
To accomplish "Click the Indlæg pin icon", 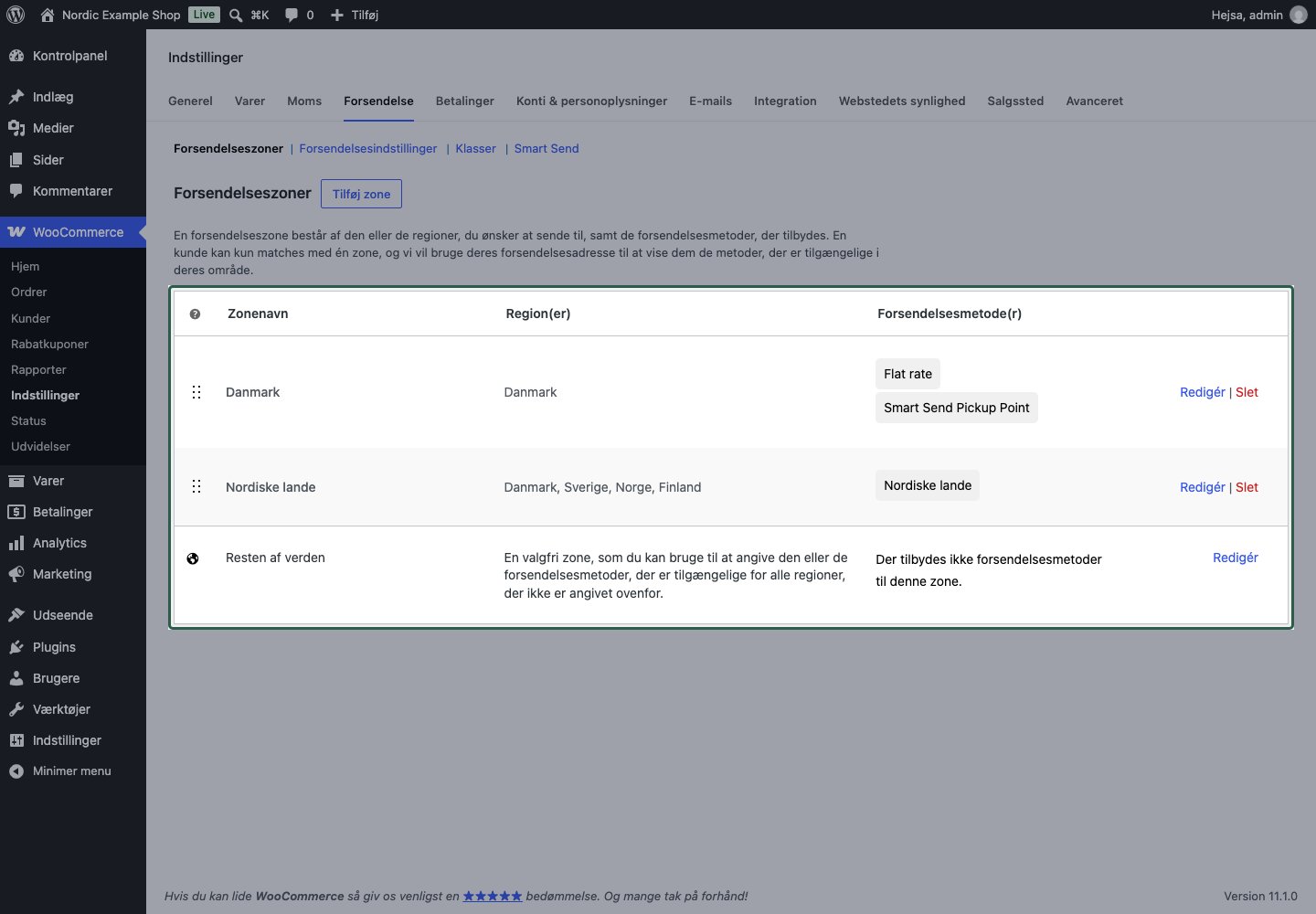I will pyautogui.click(x=16, y=97).
